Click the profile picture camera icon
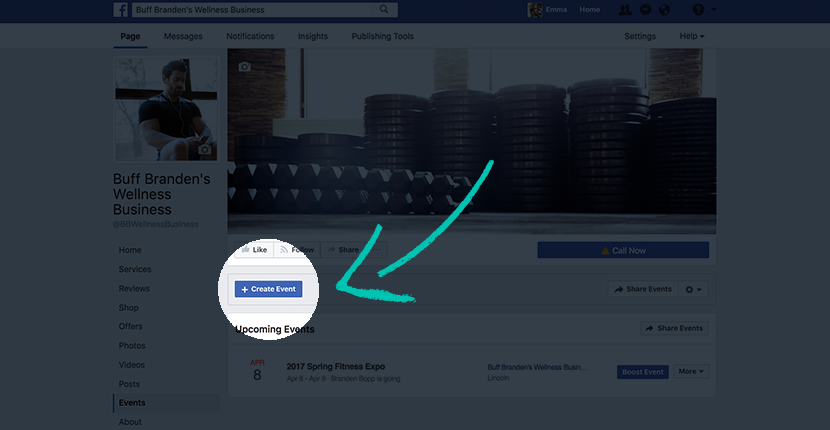The width and height of the screenshot is (830, 430). point(204,150)
